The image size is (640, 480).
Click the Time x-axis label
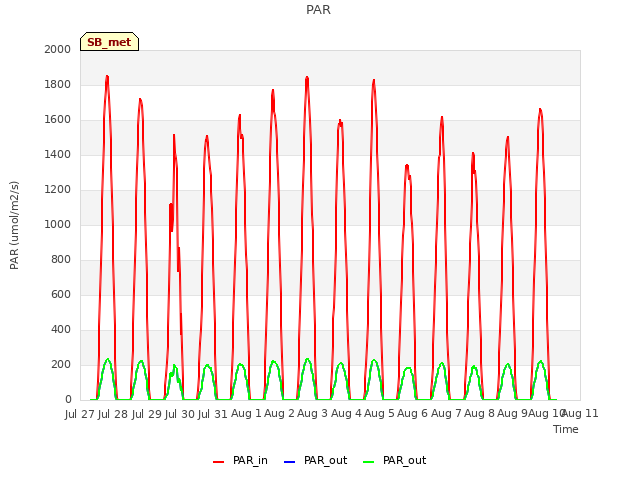point(566,429)
